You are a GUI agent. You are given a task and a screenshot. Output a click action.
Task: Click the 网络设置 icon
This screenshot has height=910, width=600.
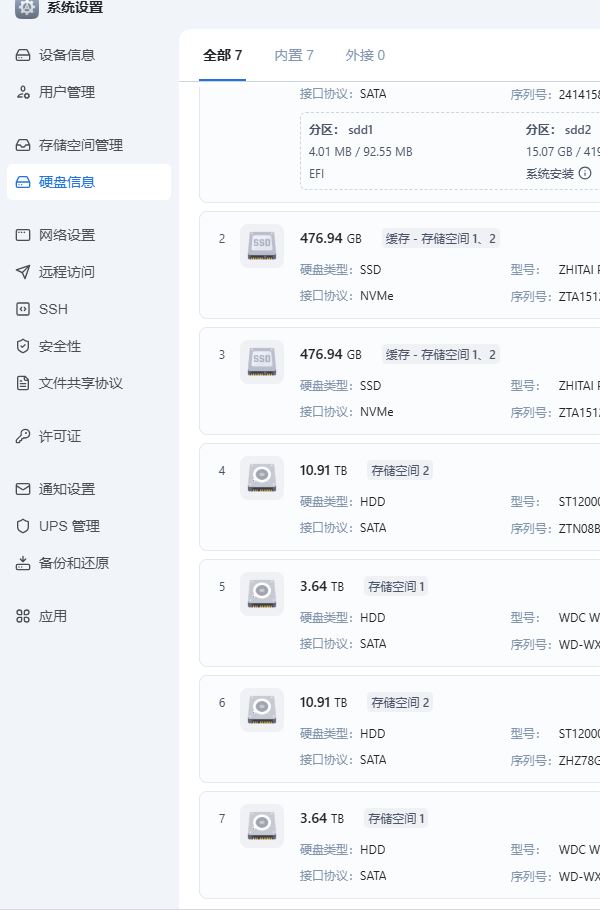click(x=23, y=235)
